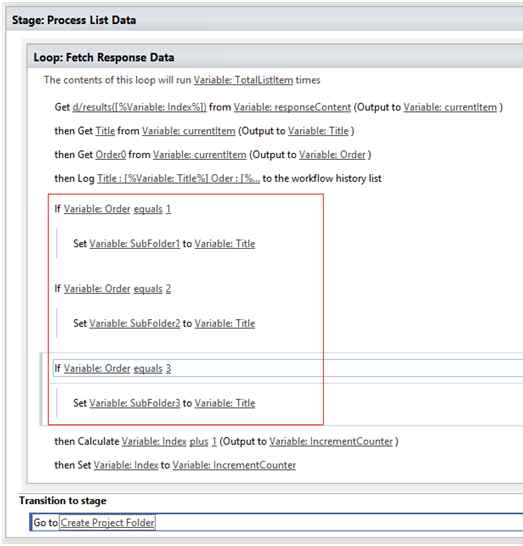Click Variable: Title in SubFolder2 Set action
Image resolution: width=523 pixels, height=546 pixels.
(x=225, y=323)
